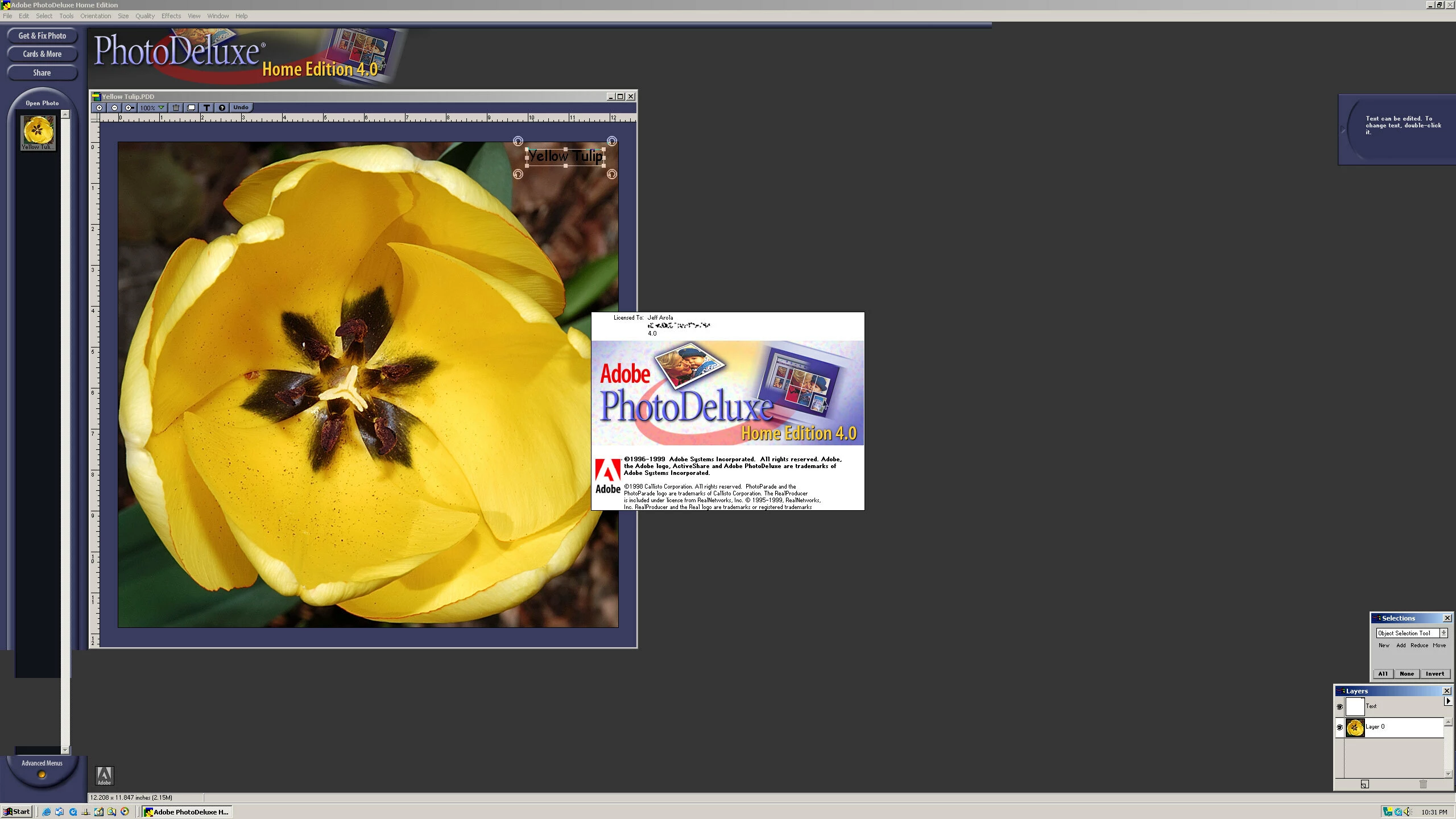The image size is (1456, 819).
Task: Toggle visibility eye of Text layer
Action: (x=1339, y=707)
